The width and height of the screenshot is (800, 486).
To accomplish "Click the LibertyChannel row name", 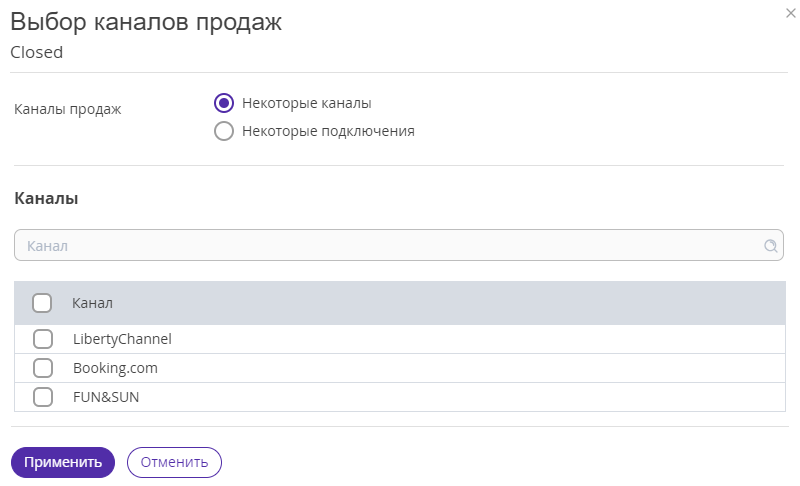I will [122, 339].
